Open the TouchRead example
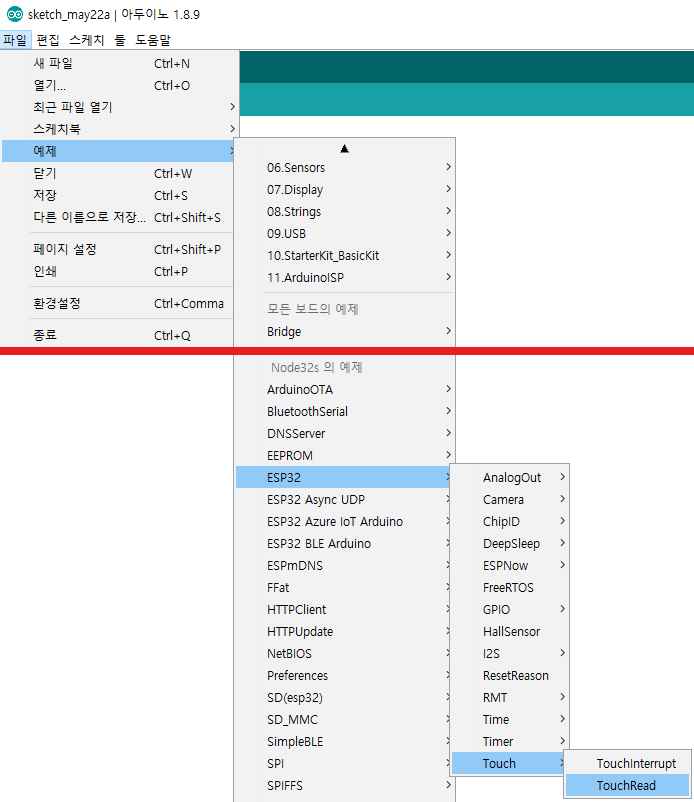Image resolution: width=694 pixels, height=802 pixels. (x=628, y=786)
